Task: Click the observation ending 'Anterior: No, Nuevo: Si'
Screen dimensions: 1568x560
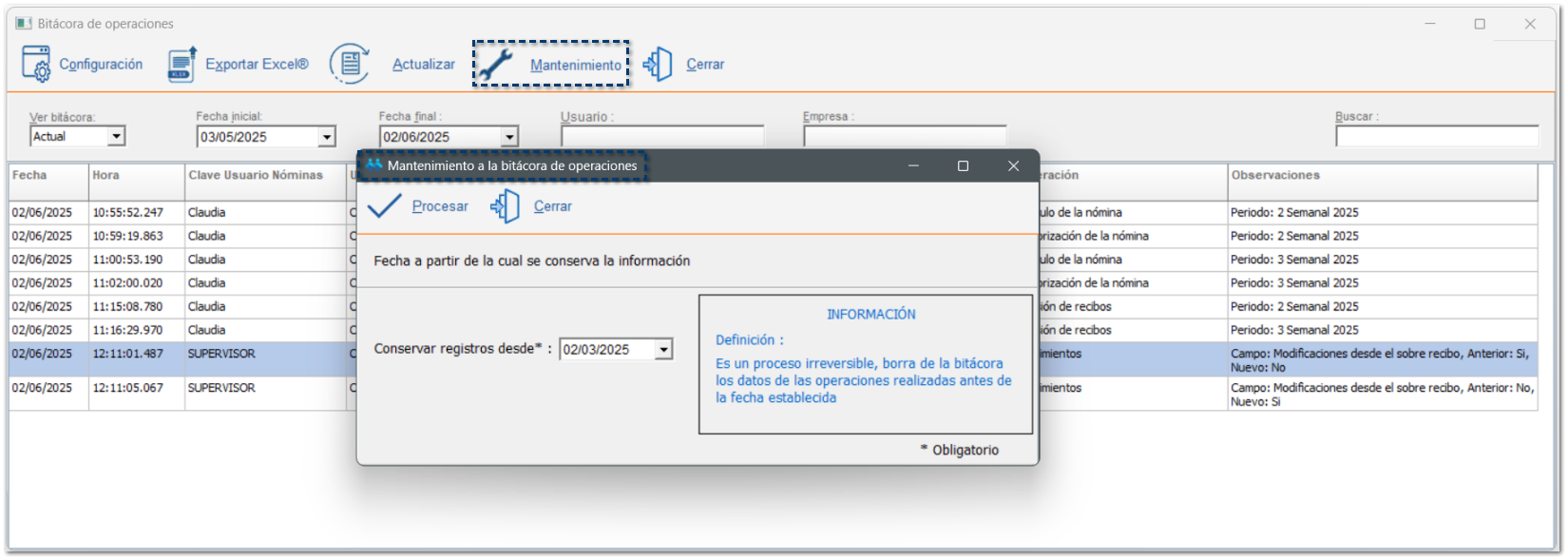Action: (x=1382, y=395)
